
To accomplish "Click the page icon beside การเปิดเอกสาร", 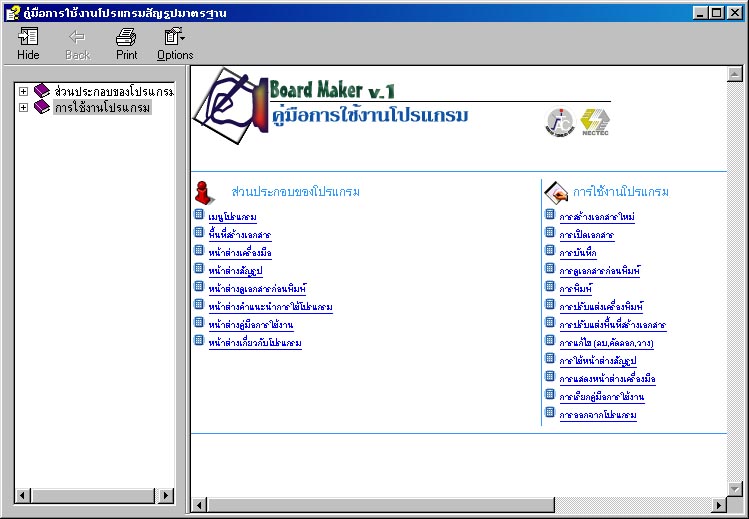I will tap(550, 232).
